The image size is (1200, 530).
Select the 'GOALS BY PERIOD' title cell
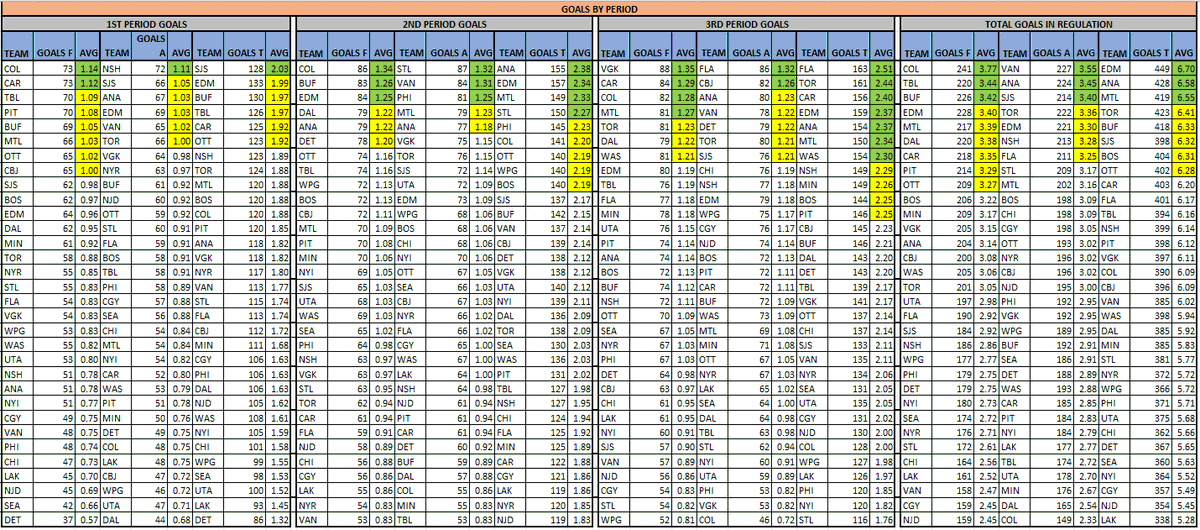click(600, 7)
